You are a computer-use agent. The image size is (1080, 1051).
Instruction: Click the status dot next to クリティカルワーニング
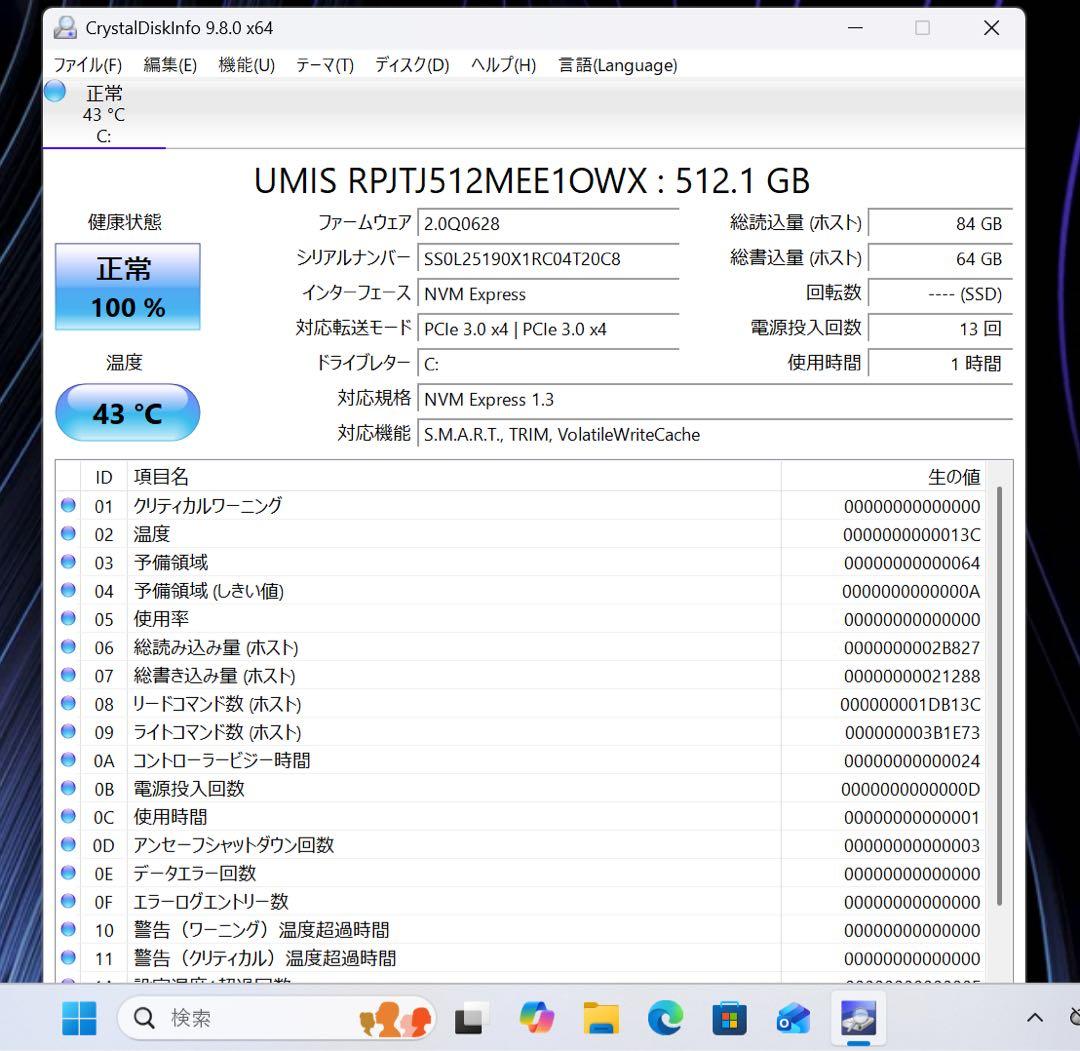67,506
